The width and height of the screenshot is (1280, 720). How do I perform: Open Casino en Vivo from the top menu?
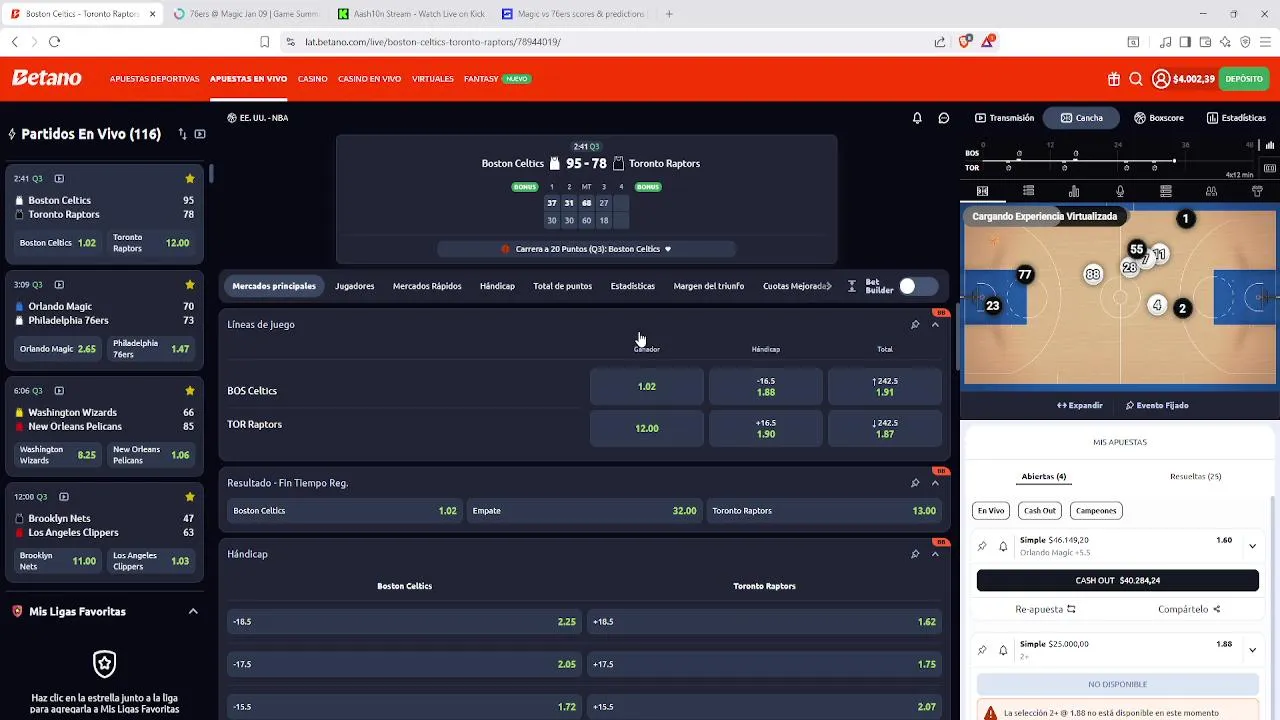tap(369, 79)
